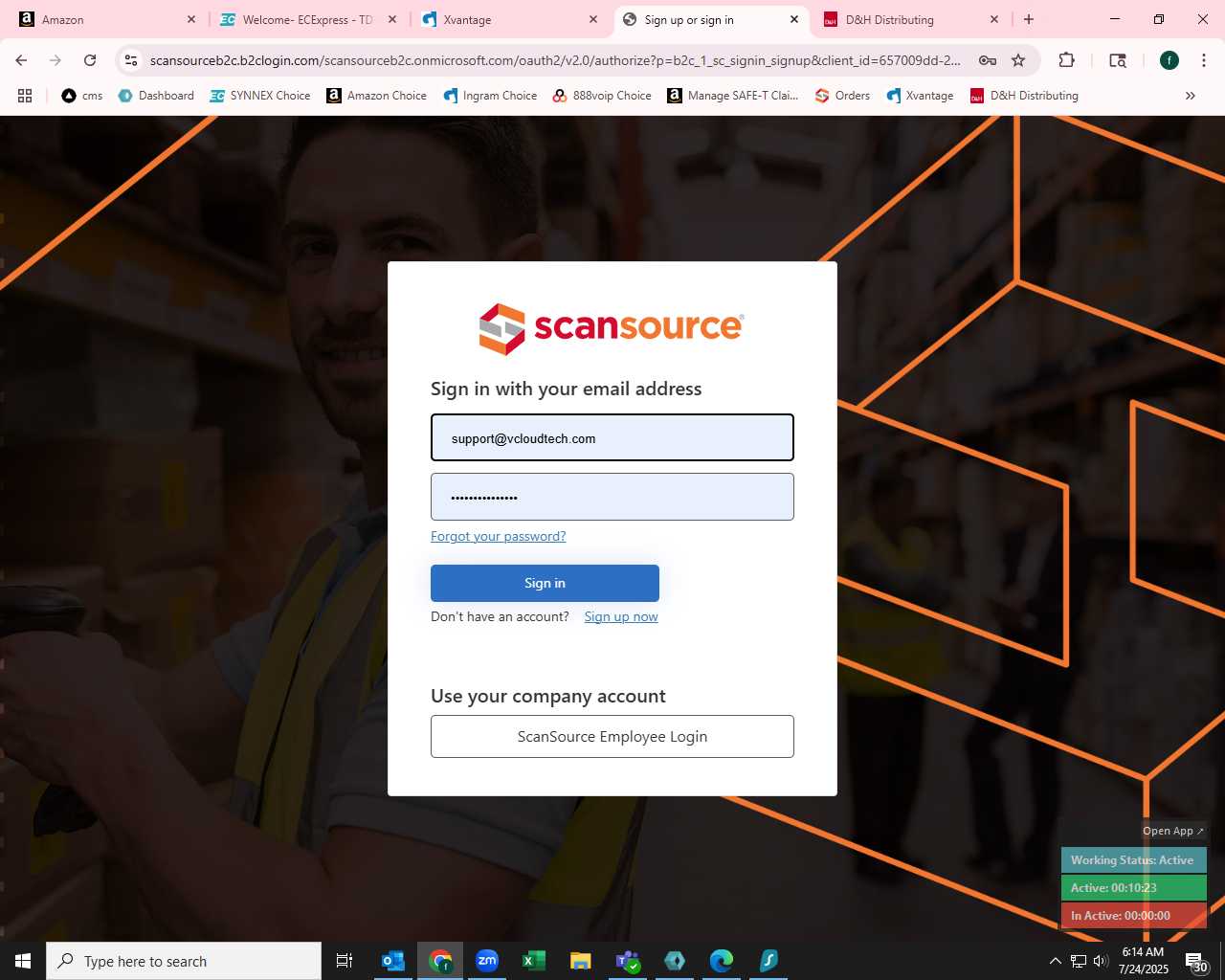Switch to the Xvantage tab
1225x980 pixels.
click(x=507, y=19)
